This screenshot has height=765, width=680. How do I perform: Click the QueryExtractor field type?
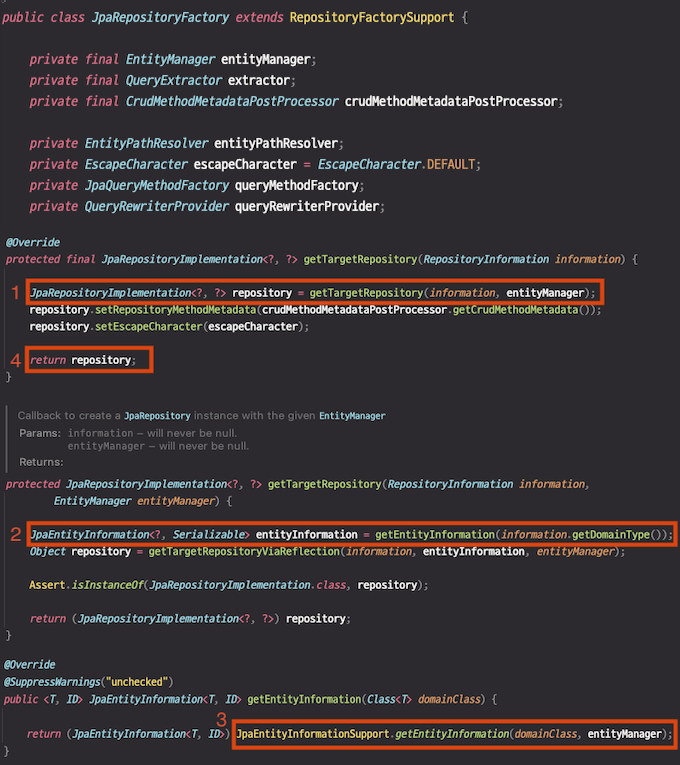pos(174,81)
